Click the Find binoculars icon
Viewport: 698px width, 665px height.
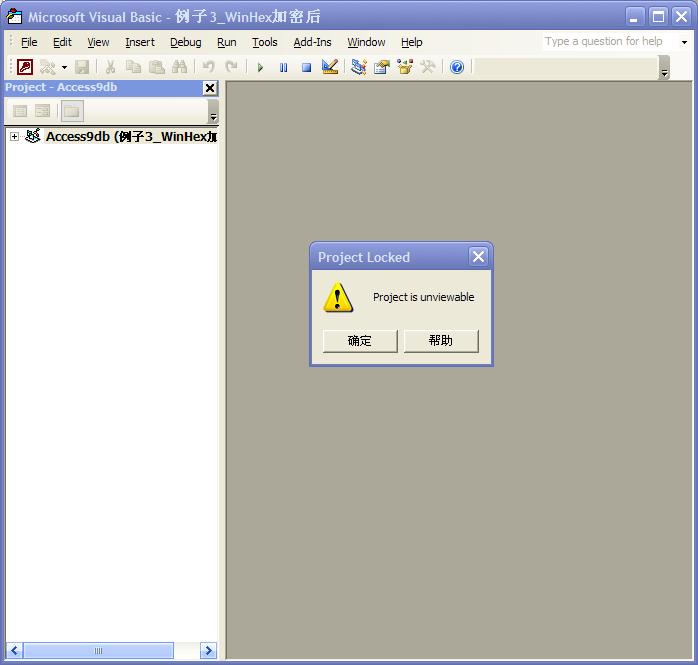point(179,67)
